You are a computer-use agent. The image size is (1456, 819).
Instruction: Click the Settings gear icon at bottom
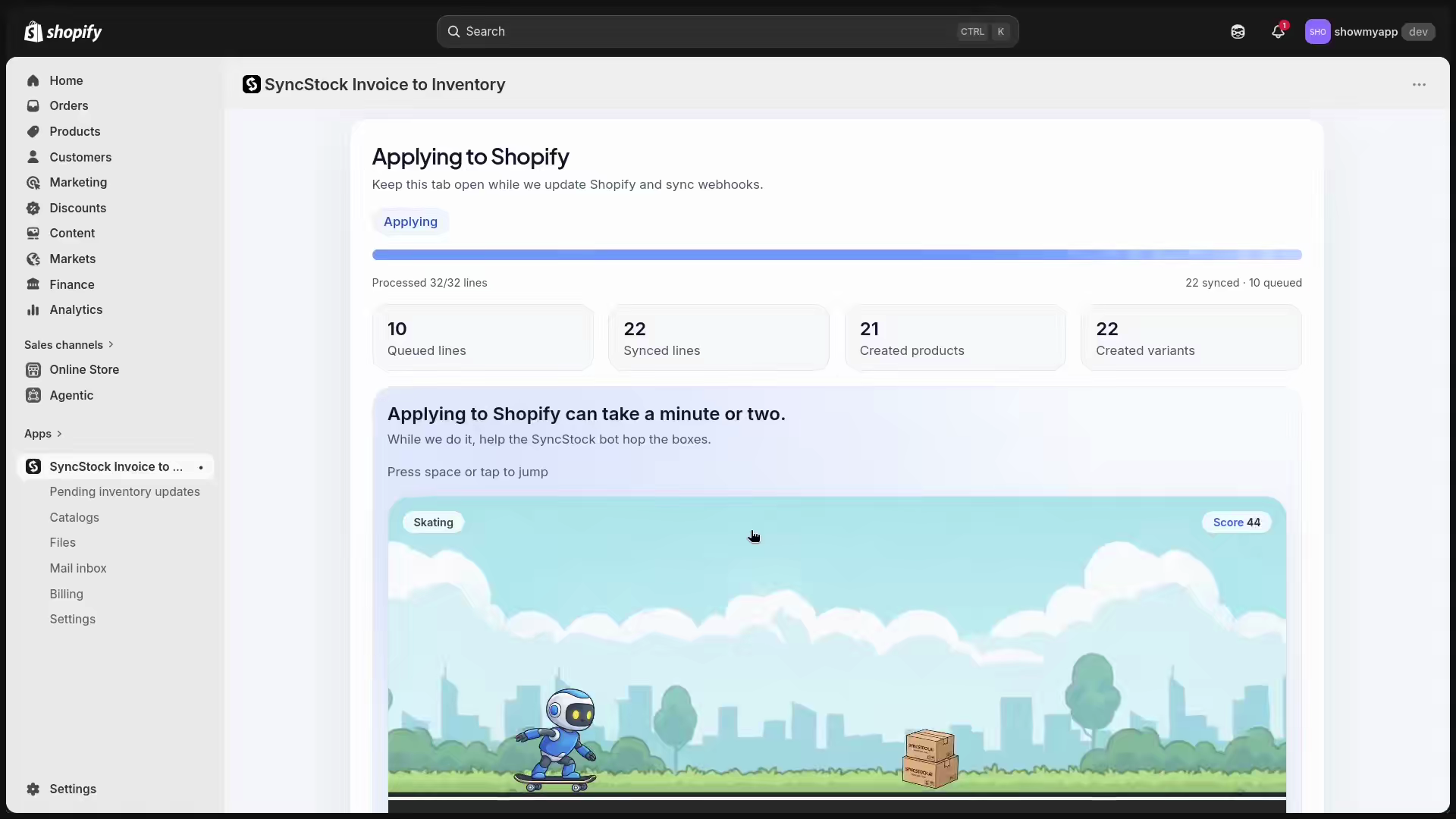tap(33, 789)
